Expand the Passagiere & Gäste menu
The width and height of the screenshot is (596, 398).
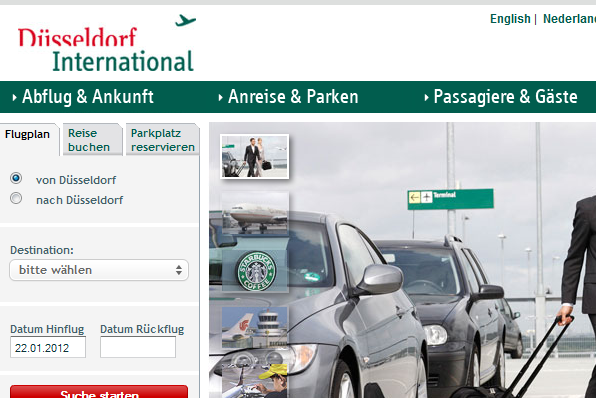501,97
